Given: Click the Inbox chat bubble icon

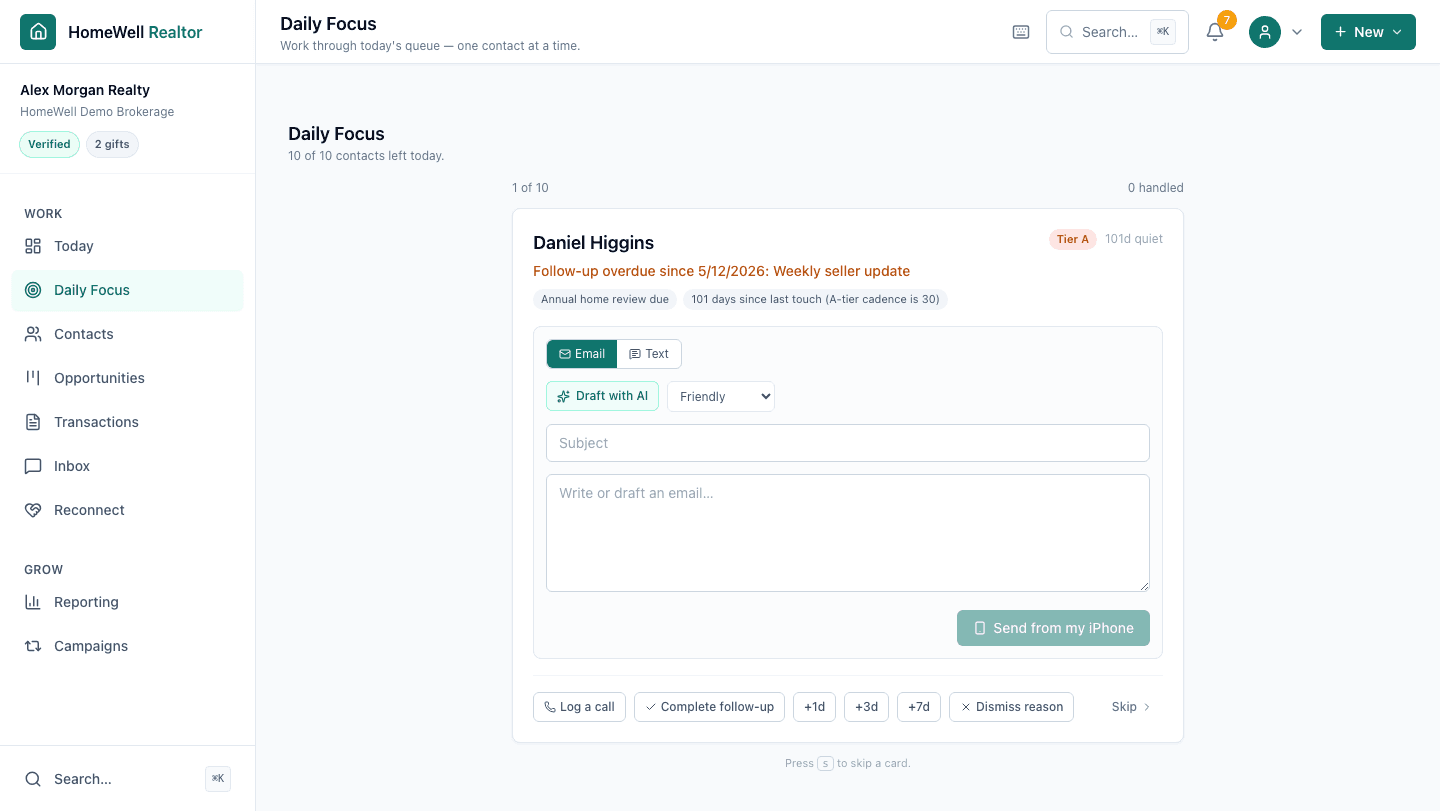Looking at the screenshot, I should click(x=33, y=466).
